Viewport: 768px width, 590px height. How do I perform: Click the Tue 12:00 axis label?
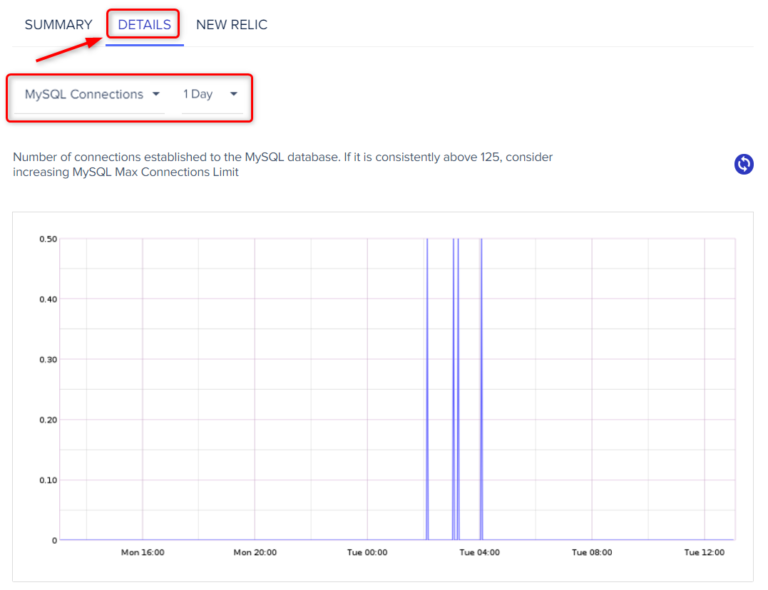tap(704, 552)
